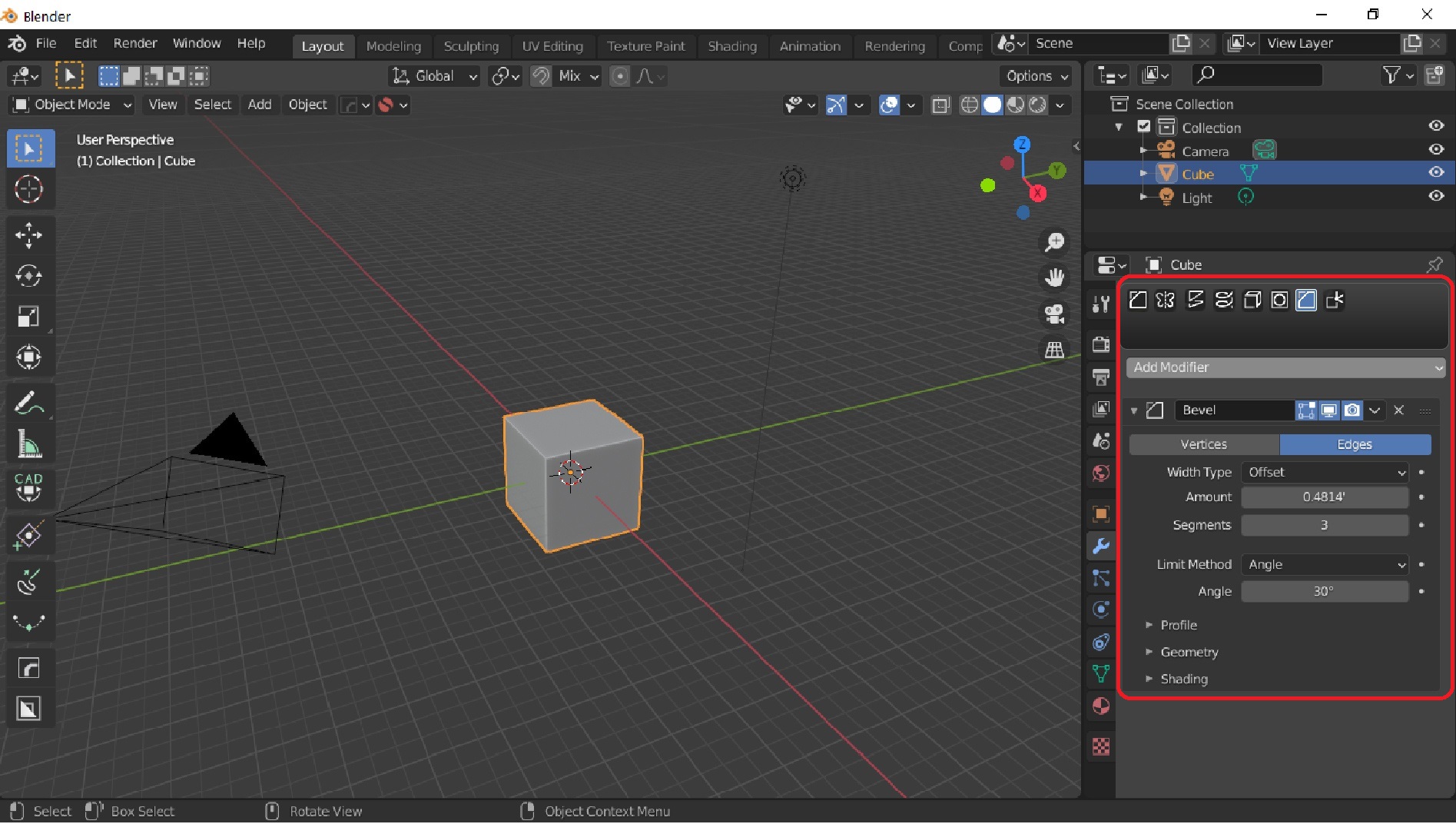This screenshot has width=1456, height=824.
Task: Open Material properties tab icon
Action: point(1101,706)
